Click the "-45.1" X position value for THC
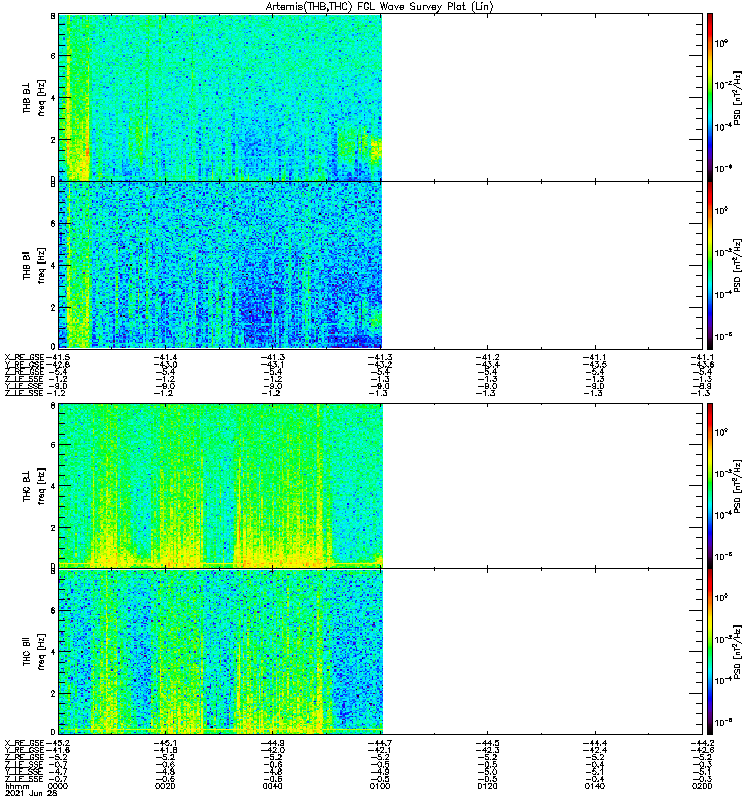The height and width of the screenshot is (800, 750). (165, 743)
